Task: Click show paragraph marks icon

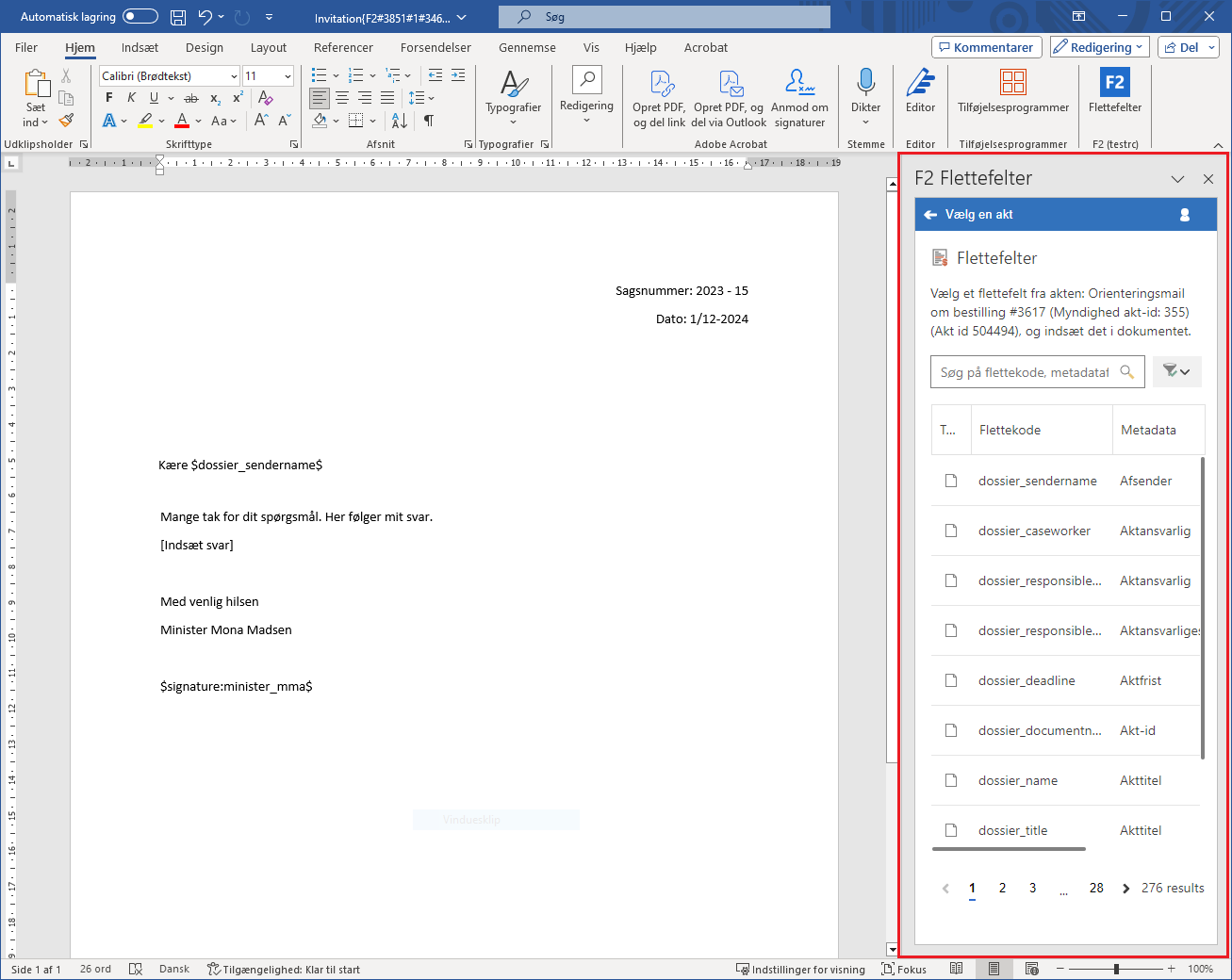Action: (429, 121)
